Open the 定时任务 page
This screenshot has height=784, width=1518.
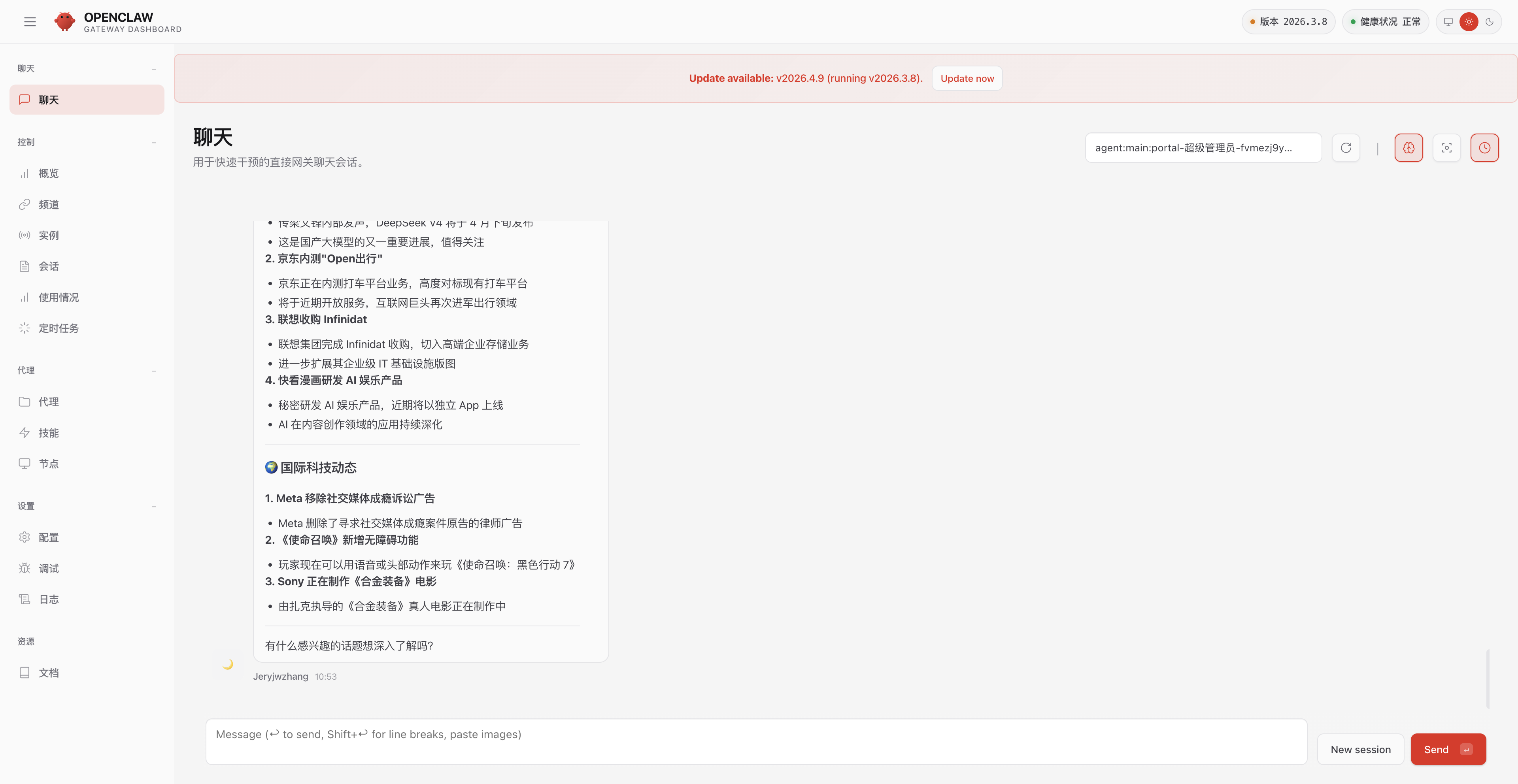(59, 328)
